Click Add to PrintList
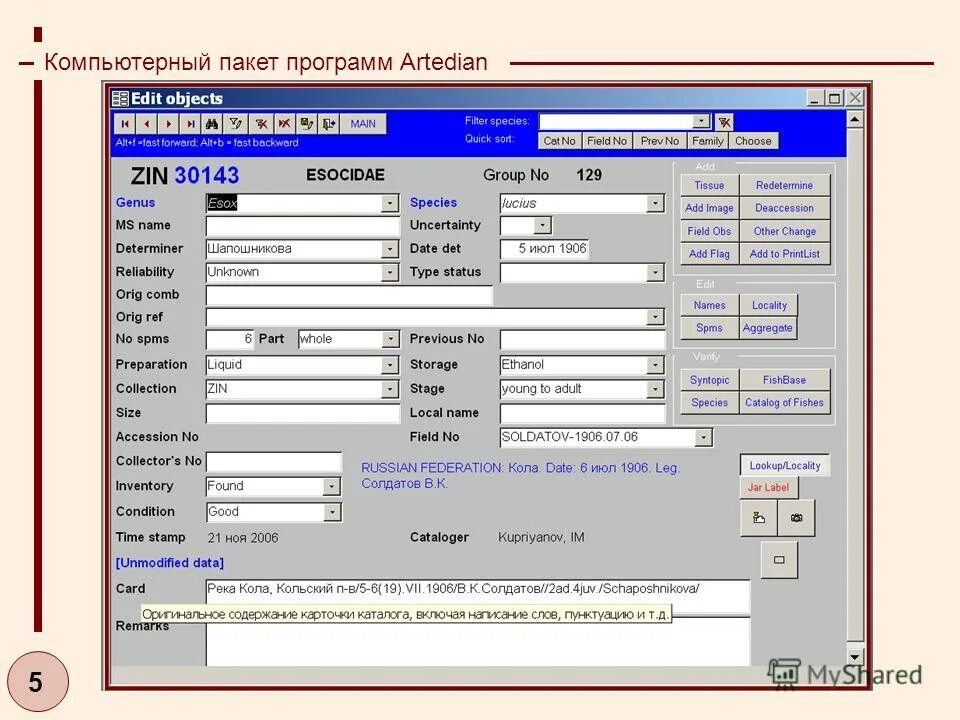This screenshot has height=720, width=960. (784, 254)
